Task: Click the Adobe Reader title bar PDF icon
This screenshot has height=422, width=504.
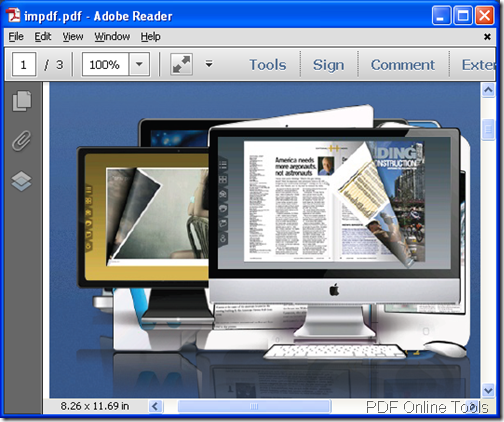Action: [13, 15]
